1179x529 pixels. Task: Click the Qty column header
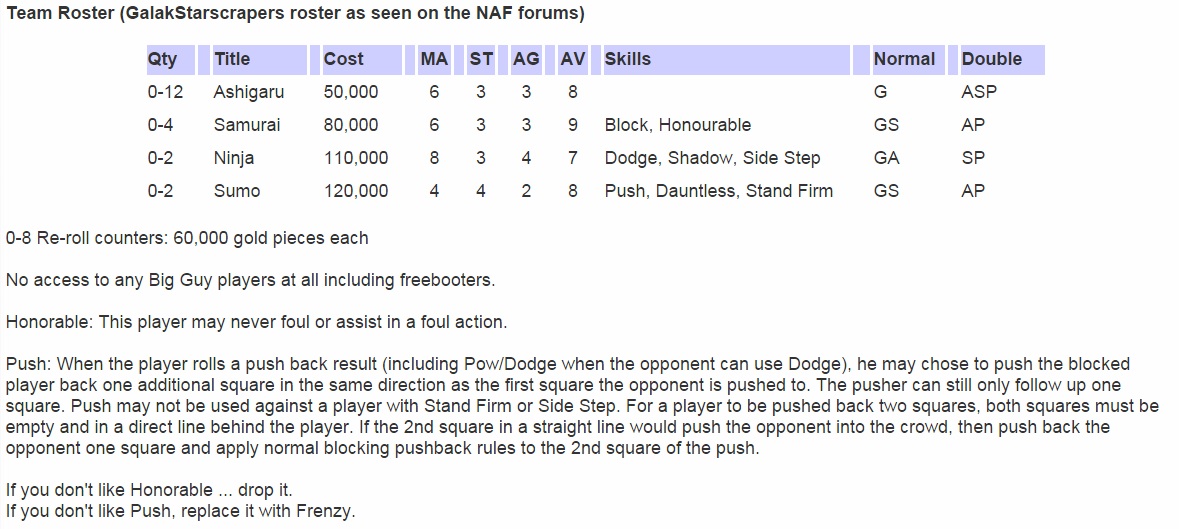tap(162, 59)
